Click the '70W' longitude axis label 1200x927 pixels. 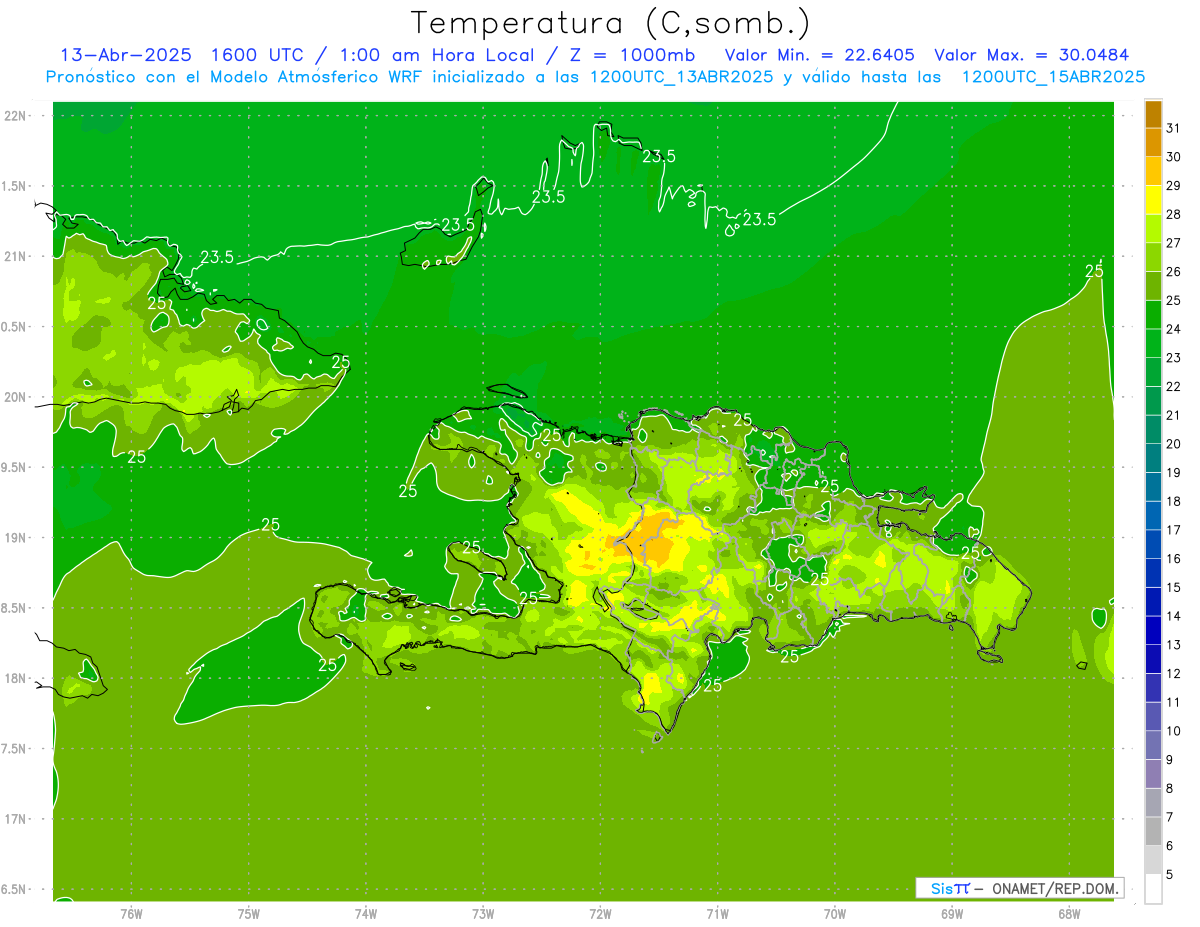(x=835, y=914)
